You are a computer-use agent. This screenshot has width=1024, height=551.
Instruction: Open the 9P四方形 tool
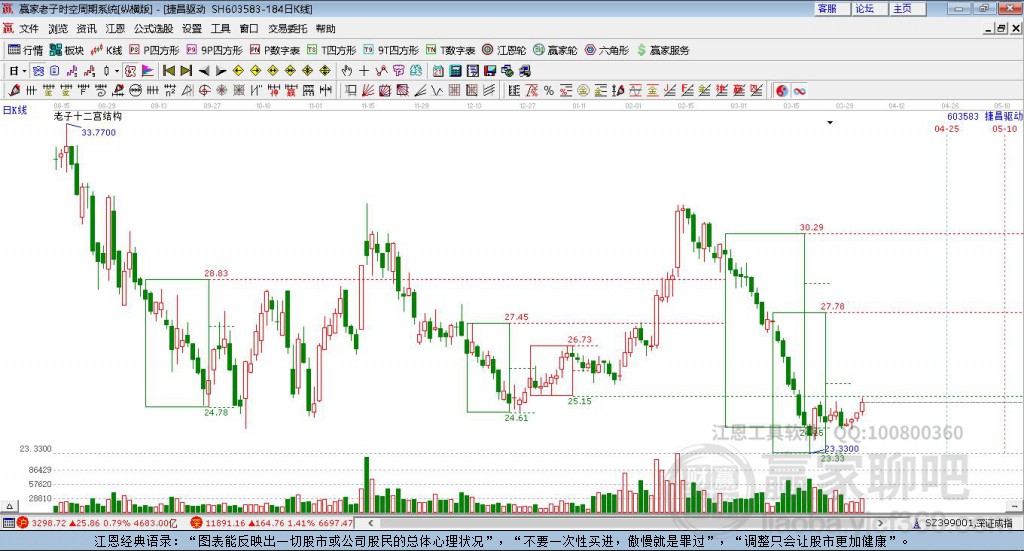[x=214, y=50]
